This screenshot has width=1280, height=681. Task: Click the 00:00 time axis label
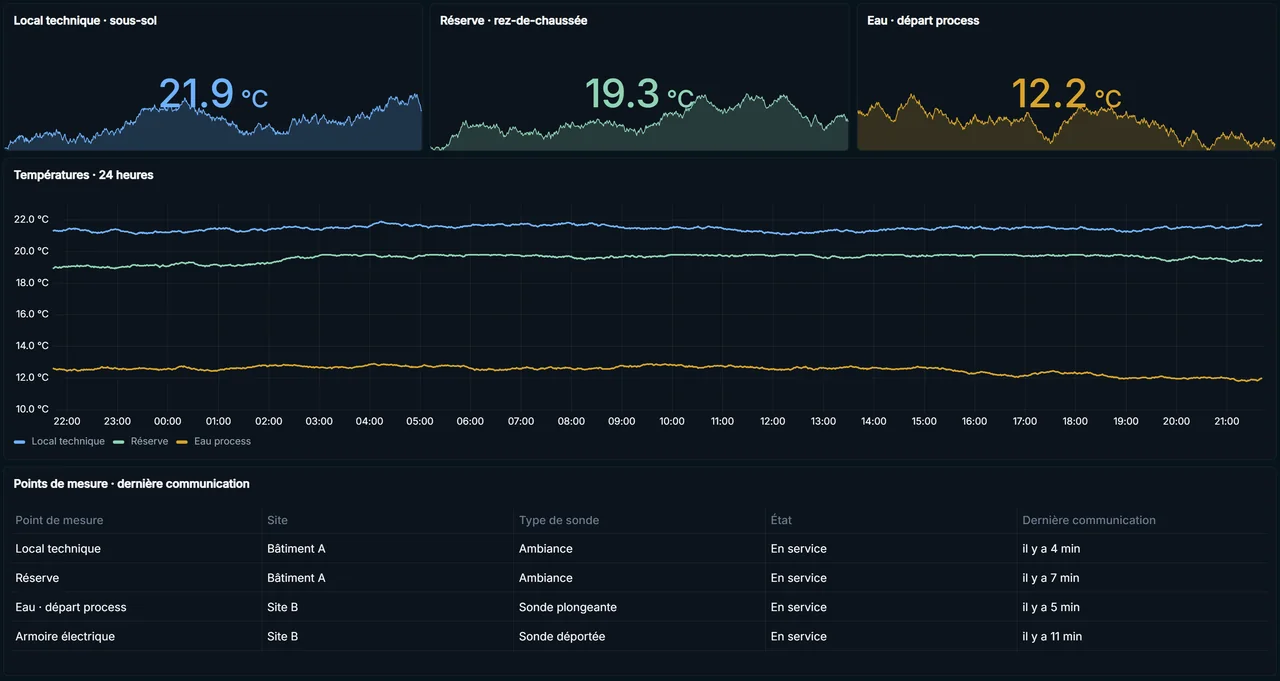[x=168, y=422]
